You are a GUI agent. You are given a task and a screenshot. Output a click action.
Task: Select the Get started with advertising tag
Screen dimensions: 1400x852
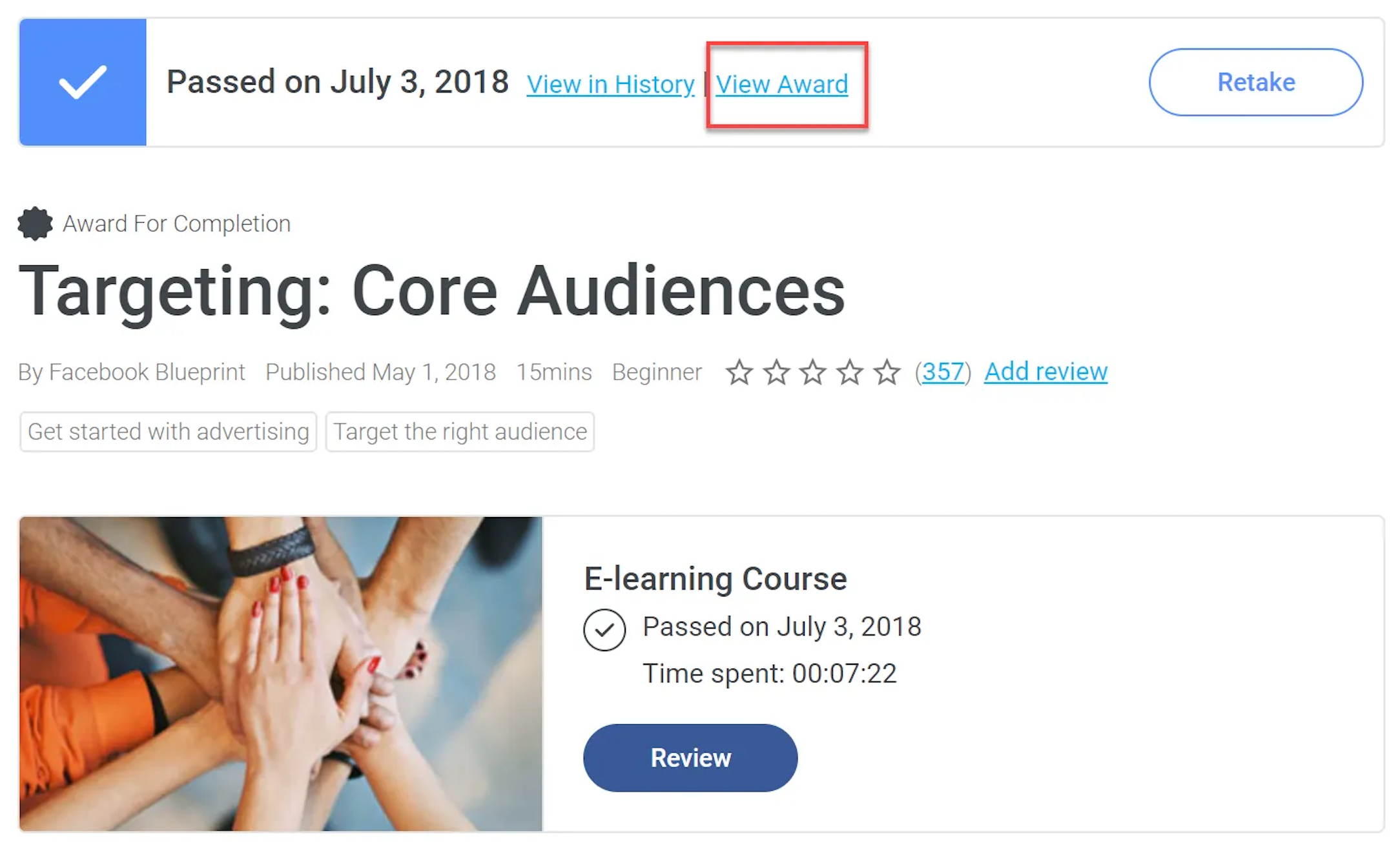click(x=167, y=432)
